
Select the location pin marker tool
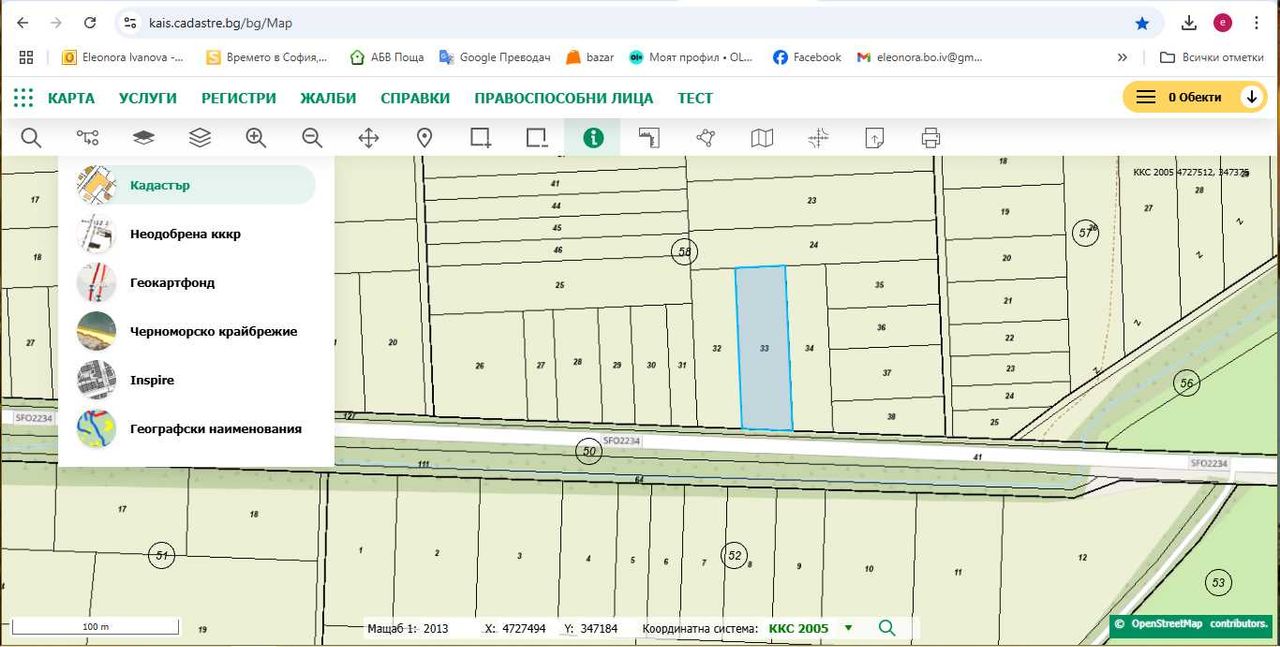pos(424,138)
